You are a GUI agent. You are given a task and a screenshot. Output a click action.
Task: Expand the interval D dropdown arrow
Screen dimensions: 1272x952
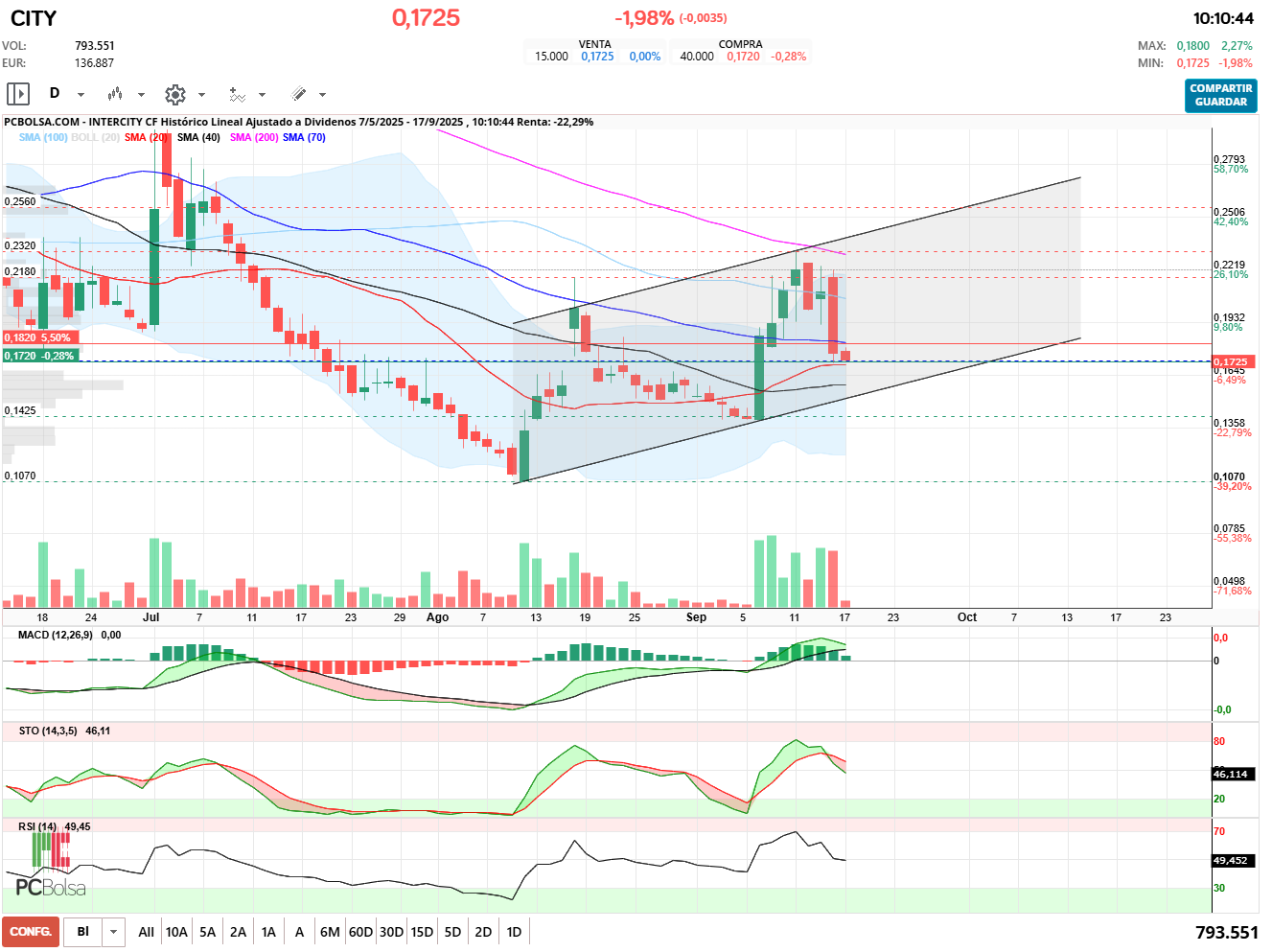(x=81, y=95)
